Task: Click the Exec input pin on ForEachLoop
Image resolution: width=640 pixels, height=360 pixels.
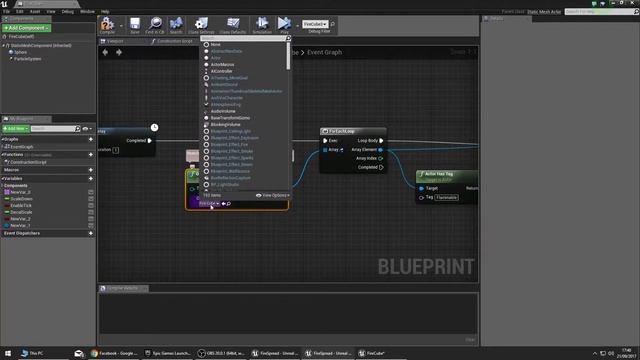Action: tap(325, 140)
